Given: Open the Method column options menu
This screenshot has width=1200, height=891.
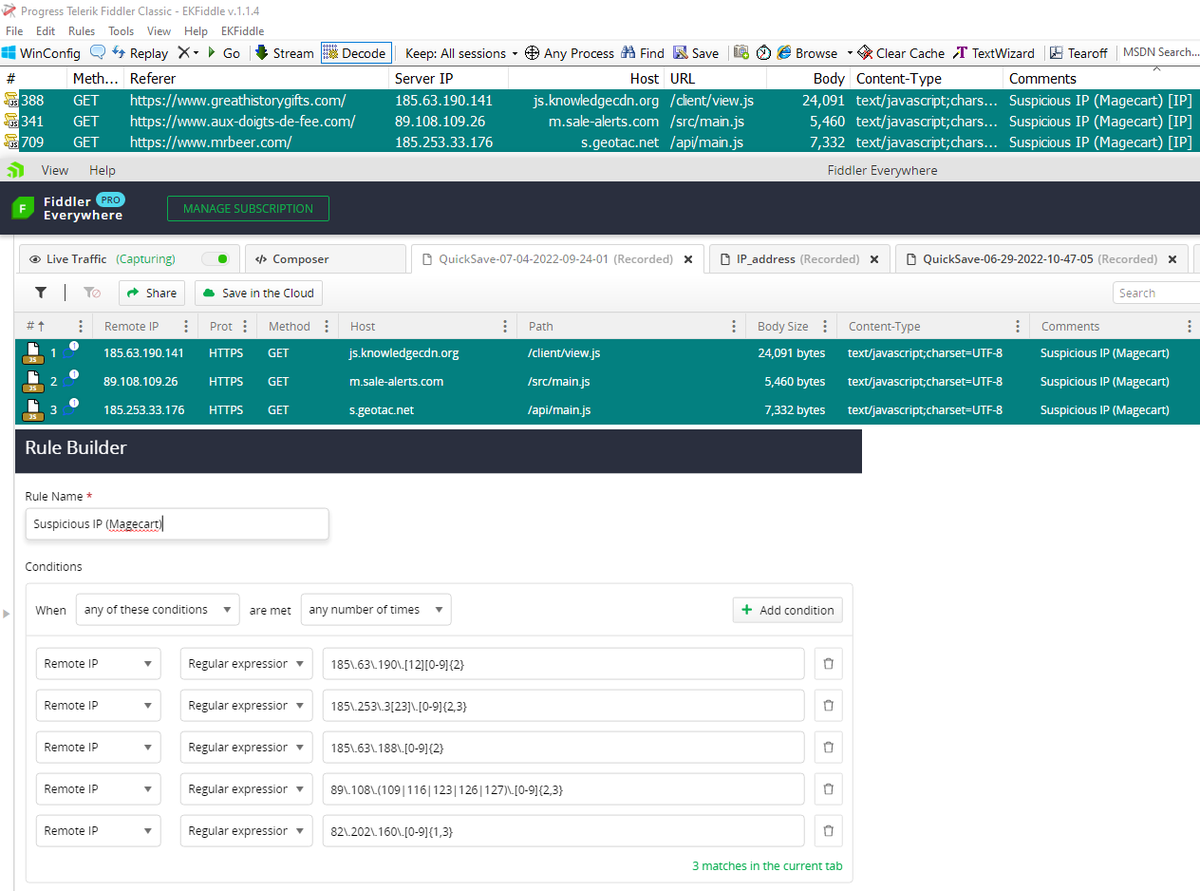Looking at the screenshot, I should pos(329,326).
